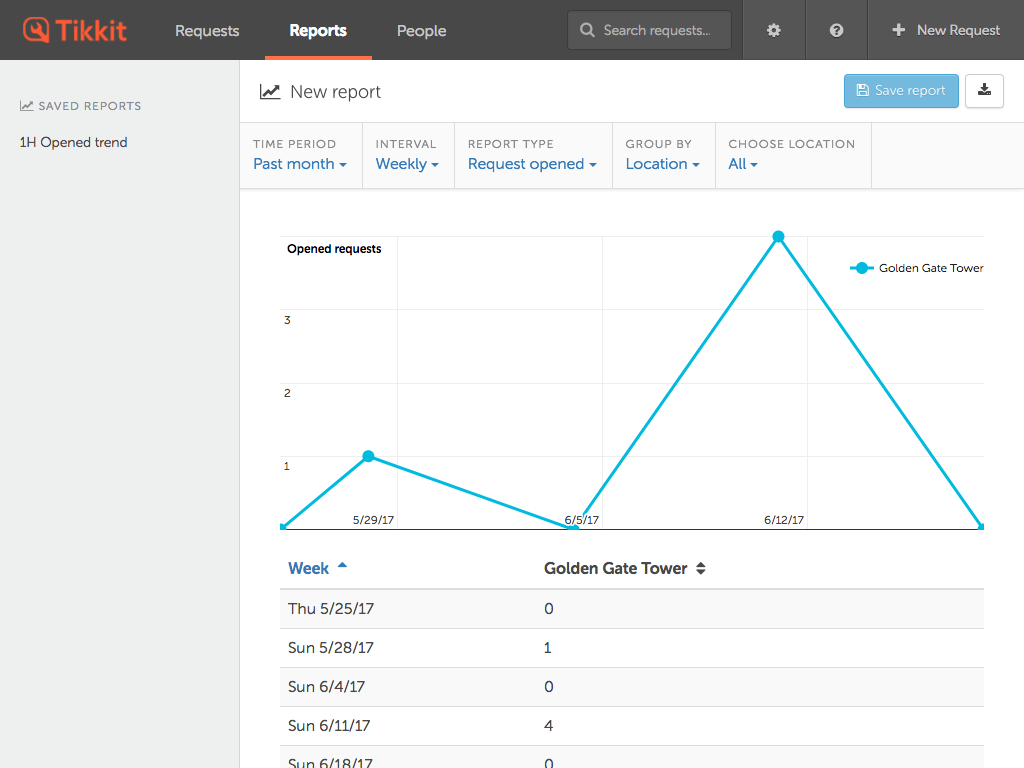Click the Save report button
The height and width of the screenshot is (768, 1024).
(900, 90)
